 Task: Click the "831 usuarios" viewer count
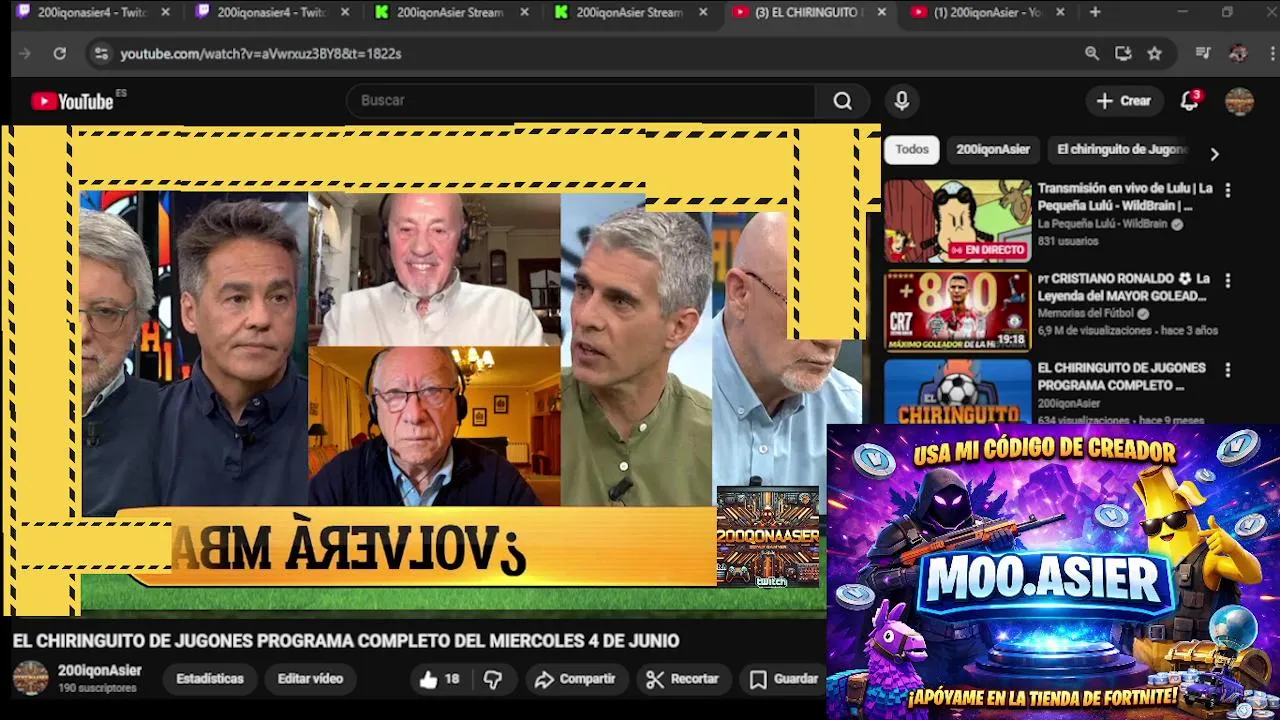(x=1067, y=241)
